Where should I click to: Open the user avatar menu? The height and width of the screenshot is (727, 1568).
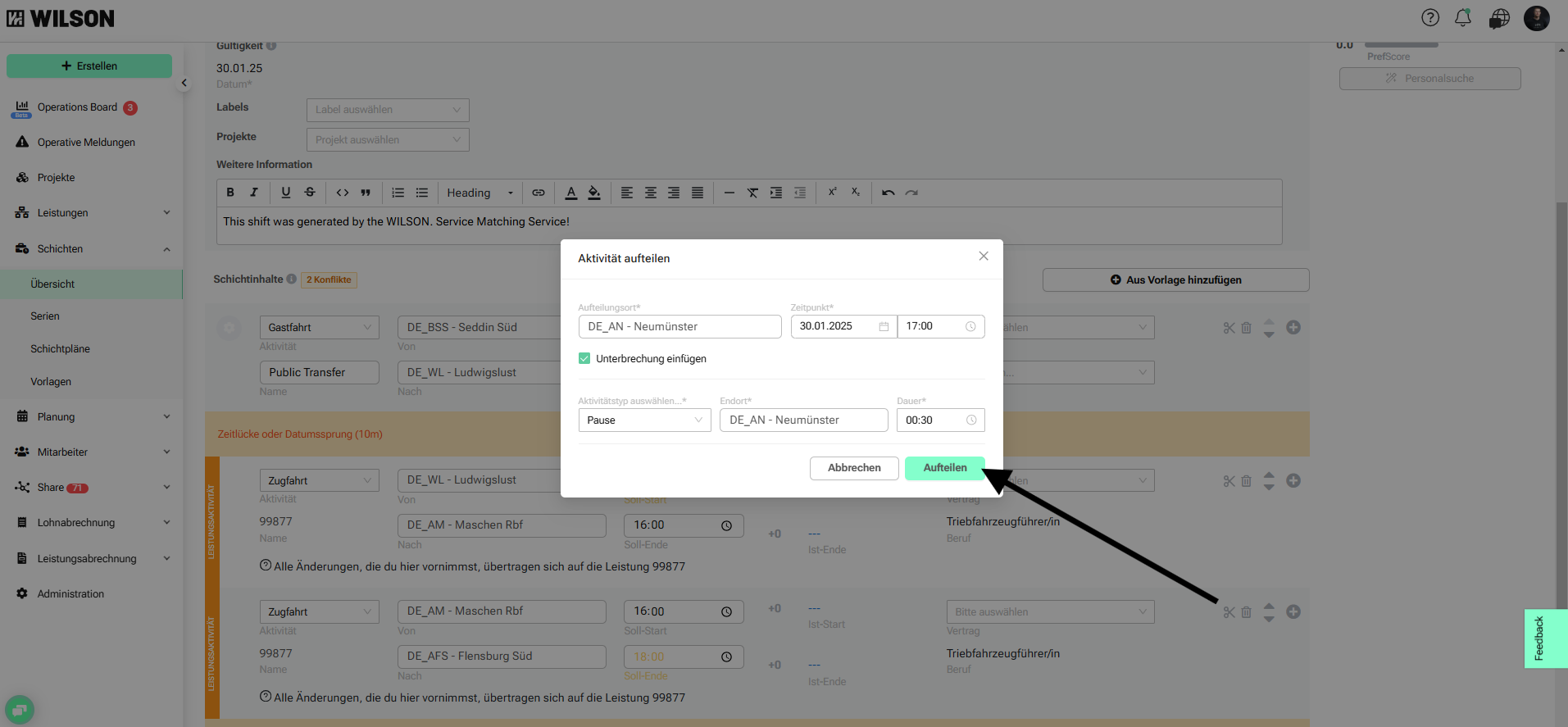coord(1537,18)
